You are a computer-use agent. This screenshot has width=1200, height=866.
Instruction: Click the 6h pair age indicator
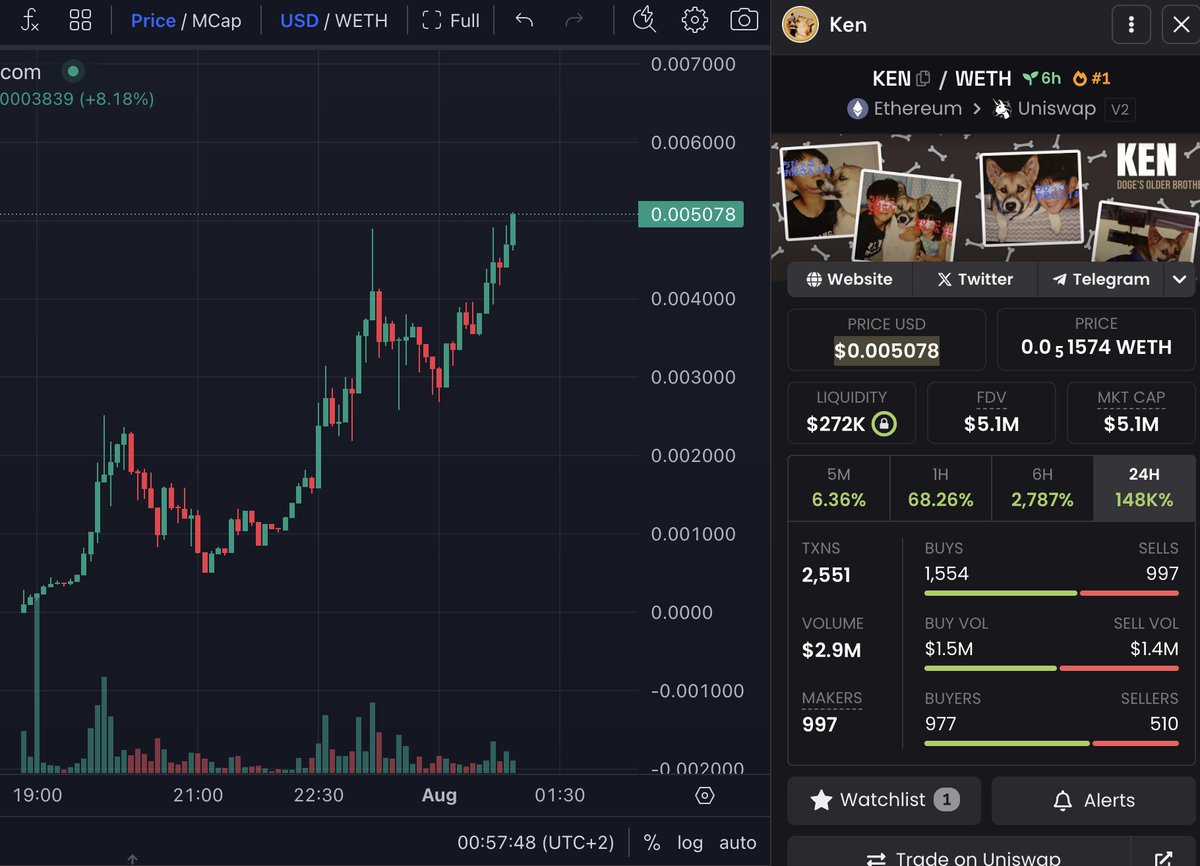click(x=1041, y=78)
